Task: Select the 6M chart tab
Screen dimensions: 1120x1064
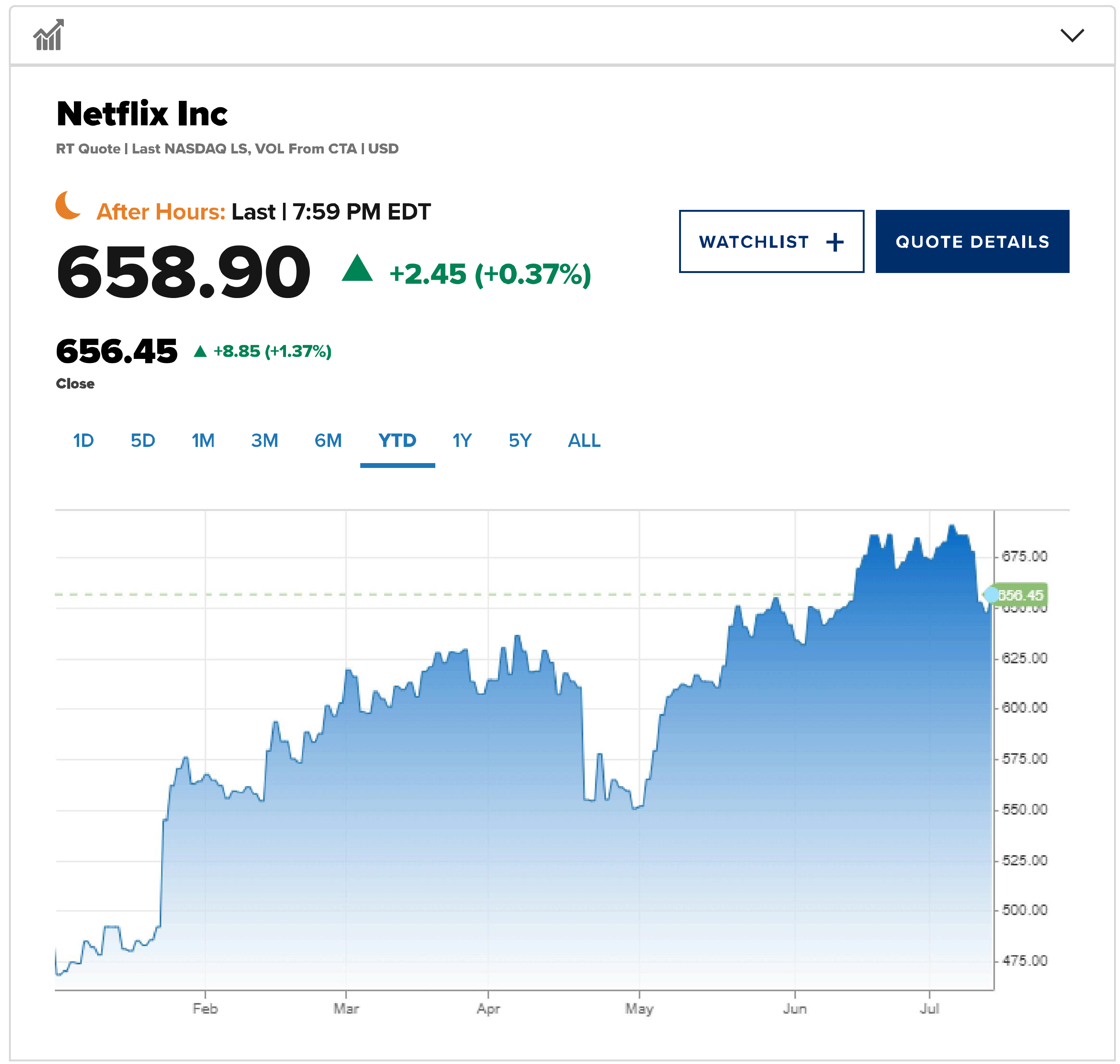Action: point(328,441)
